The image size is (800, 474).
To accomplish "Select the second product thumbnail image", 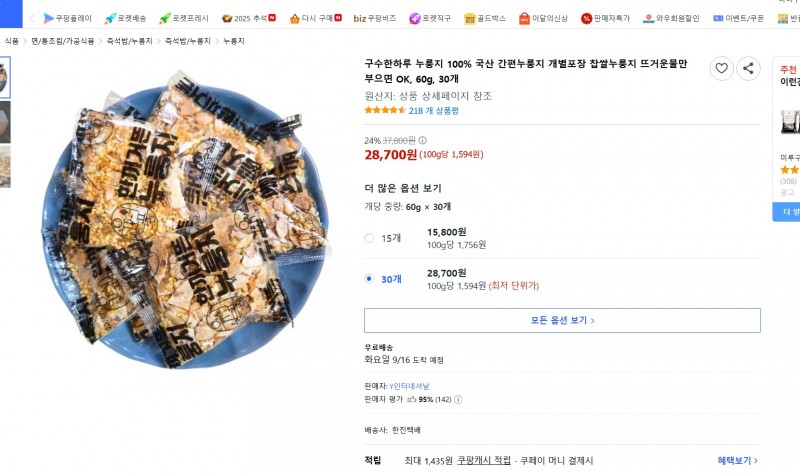I will click(5, 122).
